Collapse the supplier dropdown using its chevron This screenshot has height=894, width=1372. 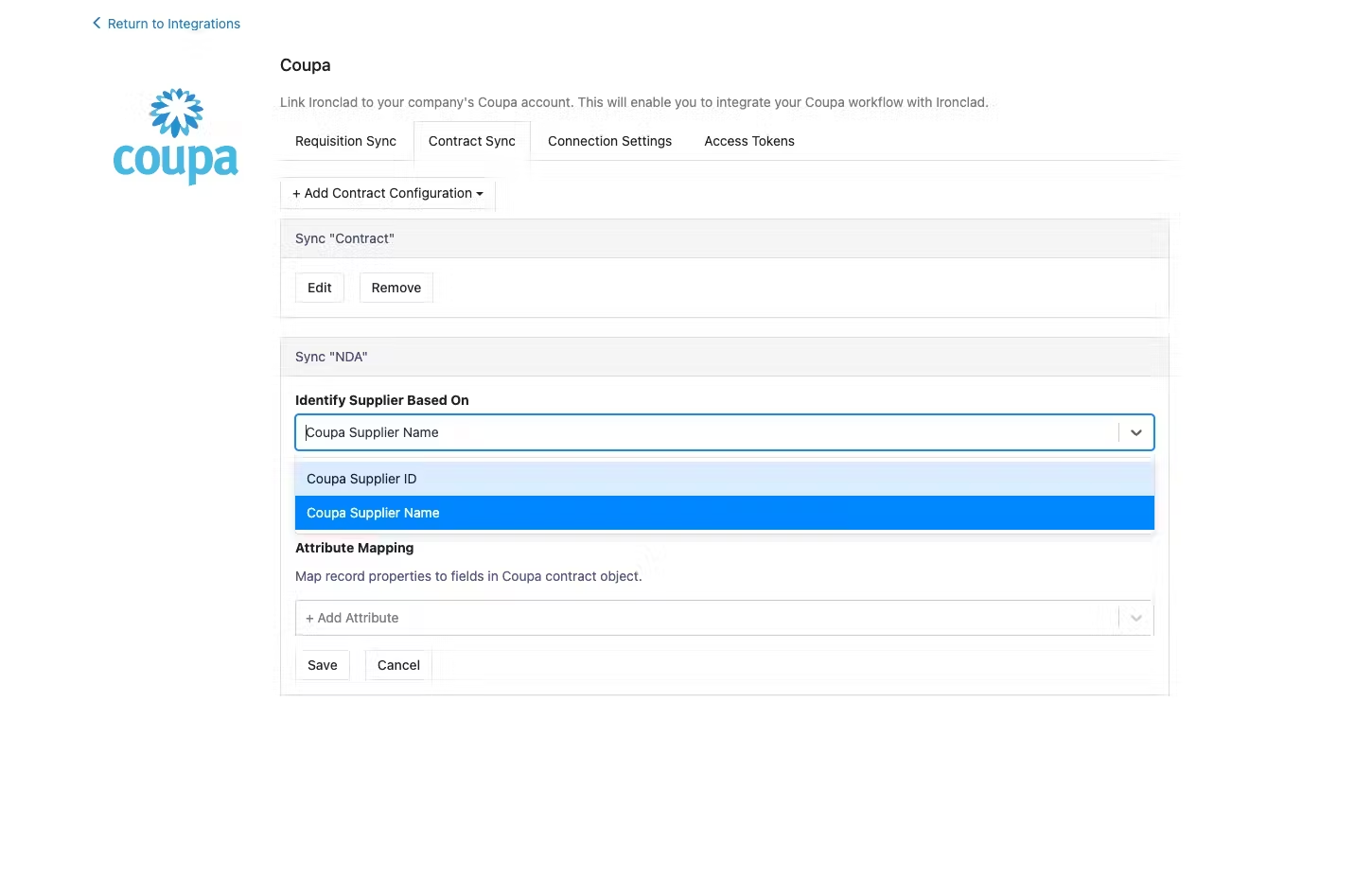(x=1135, y=432)
